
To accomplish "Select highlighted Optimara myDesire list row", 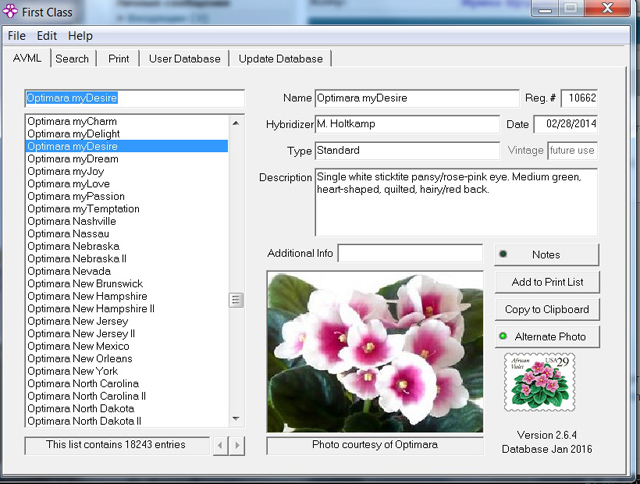I will click(127, 146).
